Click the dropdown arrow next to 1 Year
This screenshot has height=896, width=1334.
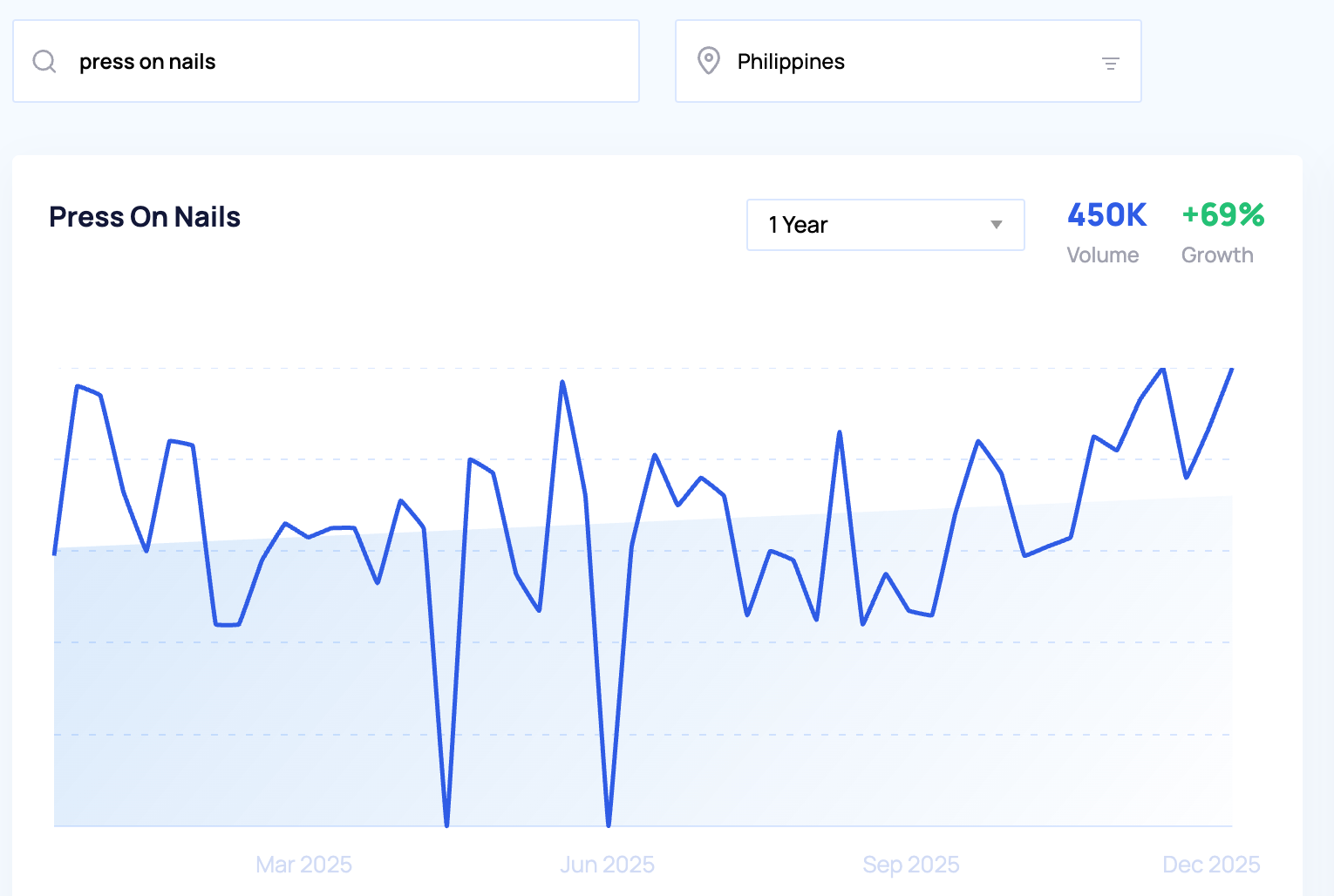coord(996,225)
